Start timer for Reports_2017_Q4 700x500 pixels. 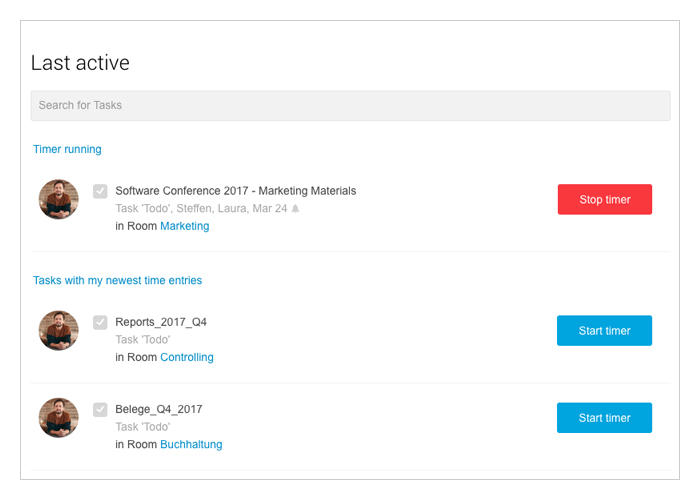click(x=604, y=330)
